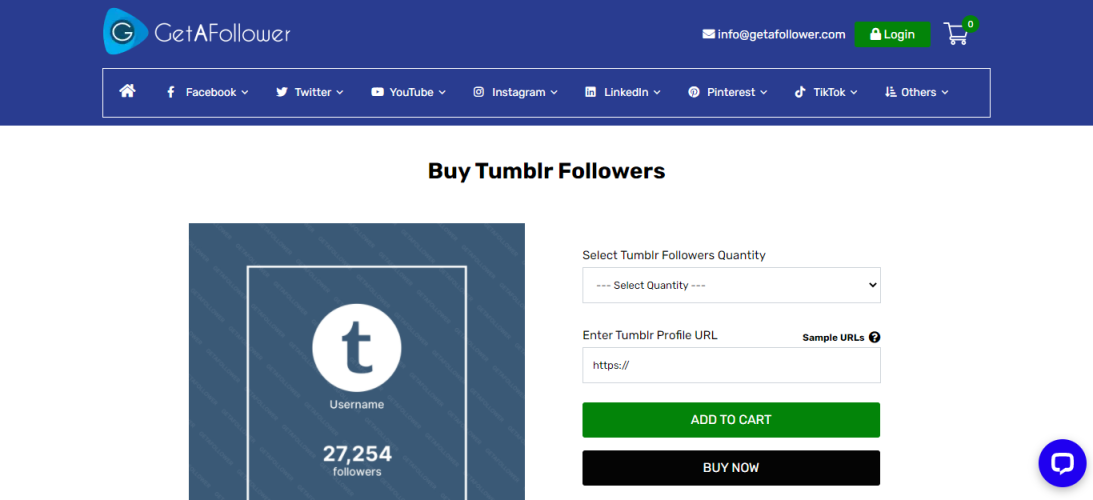Click the info@getafollower.com email link
Screen dimensions: 1093x500
[x=774, y=34]
